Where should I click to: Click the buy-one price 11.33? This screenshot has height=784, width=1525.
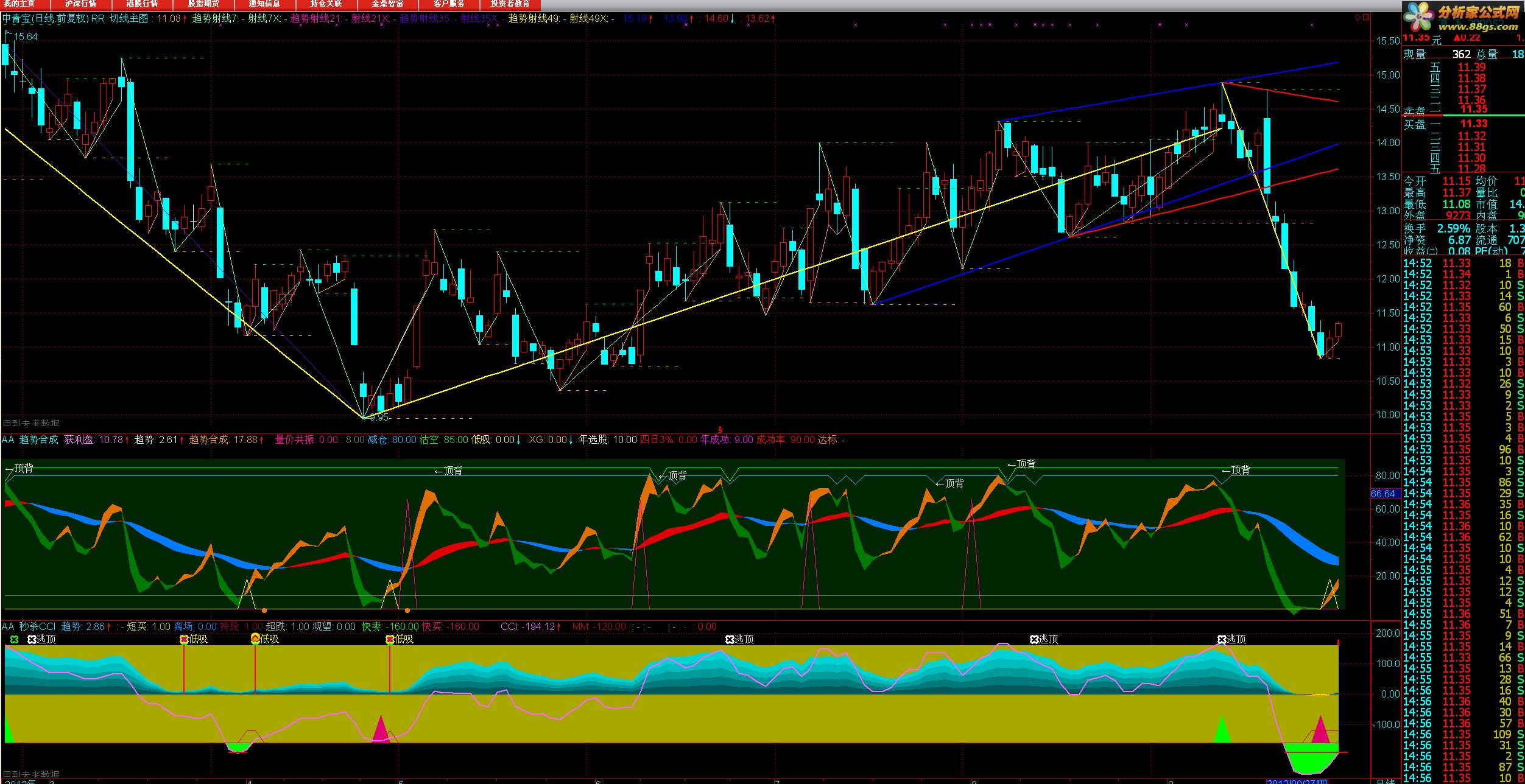(x=1474, y=124)
